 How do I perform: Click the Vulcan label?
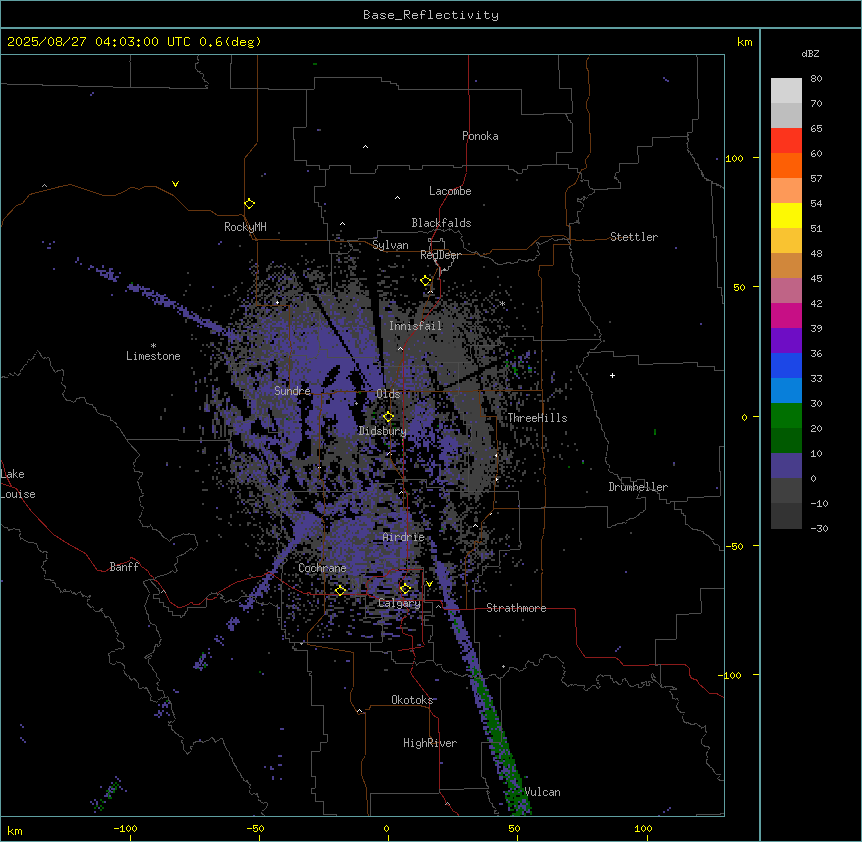click(x=543, y=792)
